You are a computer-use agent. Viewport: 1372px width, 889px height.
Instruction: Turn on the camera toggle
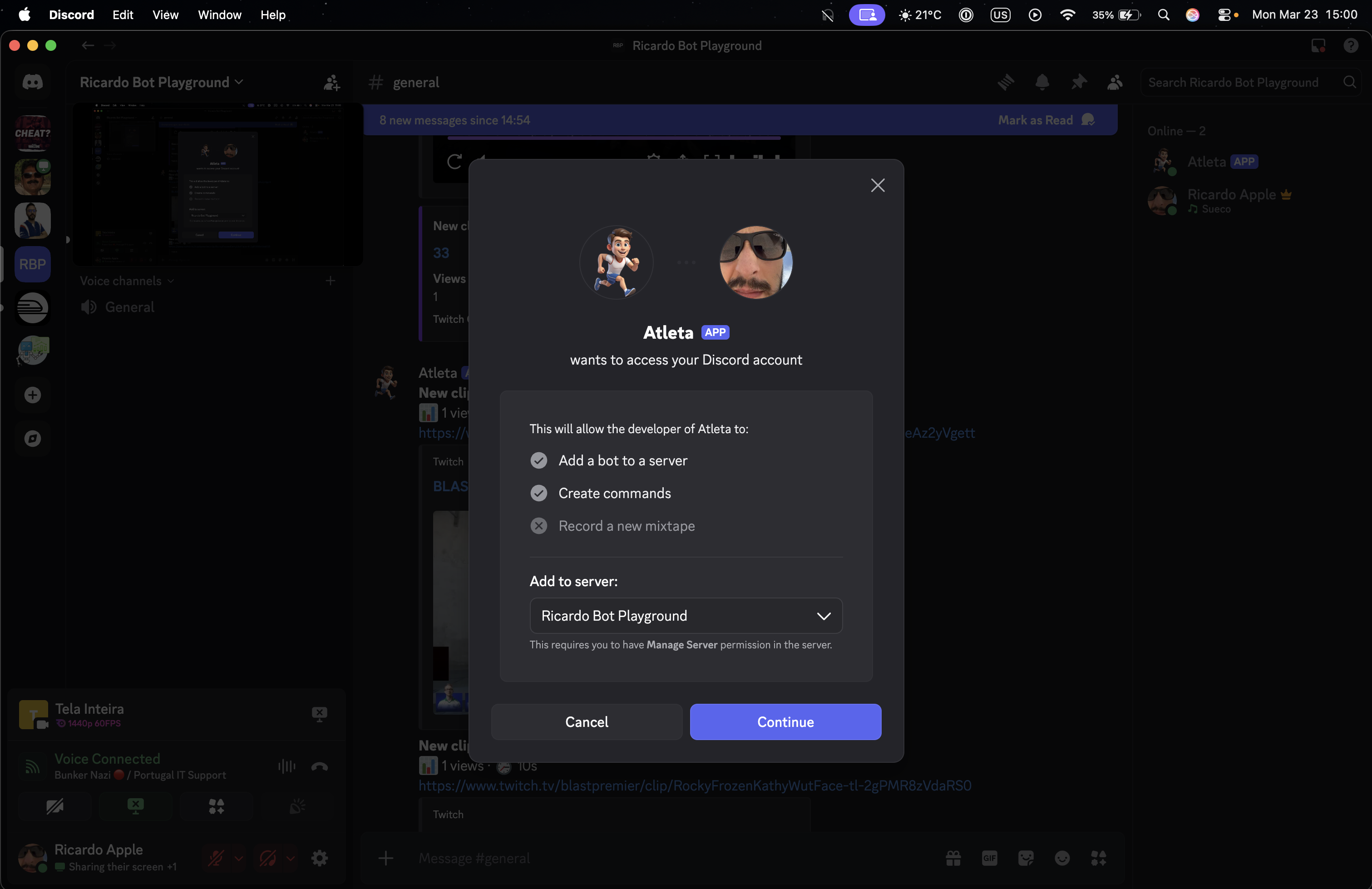point(55,806)
